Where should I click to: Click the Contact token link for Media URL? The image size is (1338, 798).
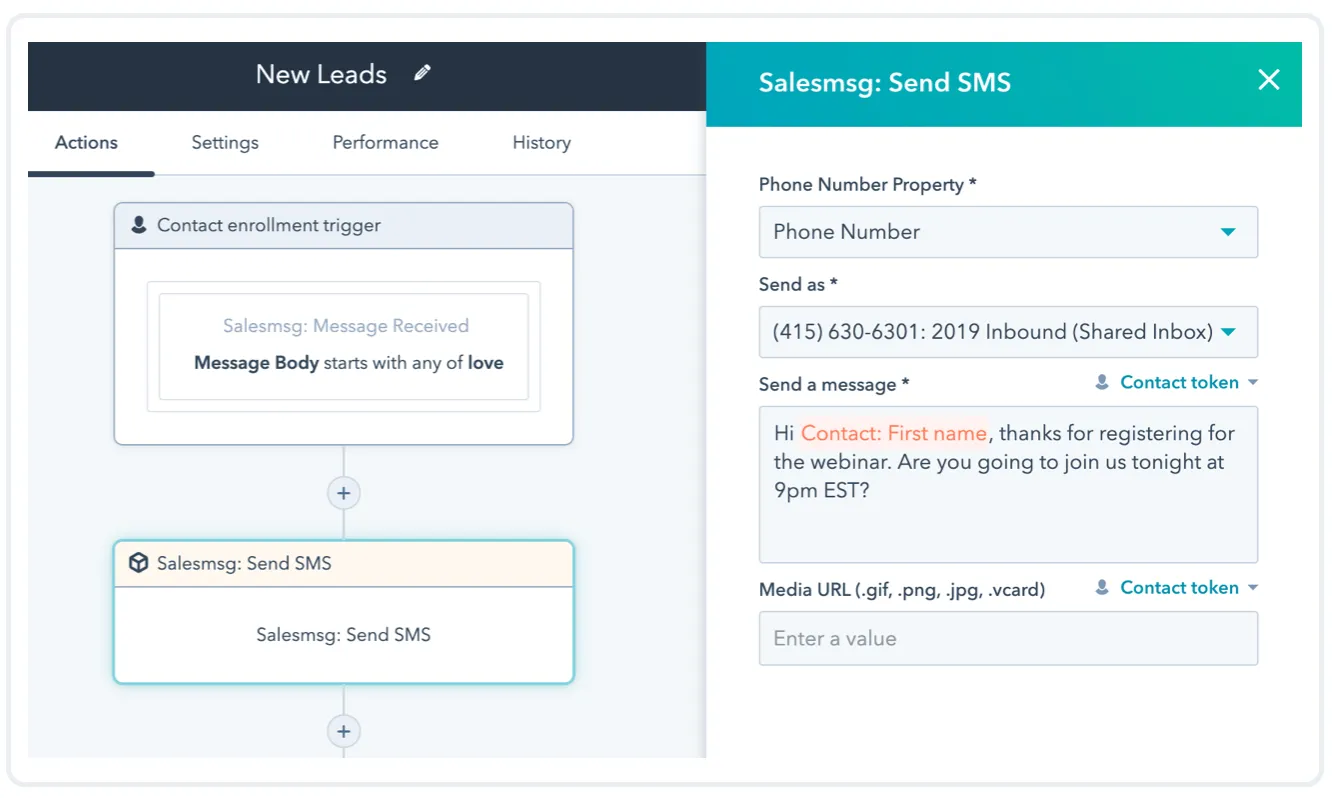1178,587
